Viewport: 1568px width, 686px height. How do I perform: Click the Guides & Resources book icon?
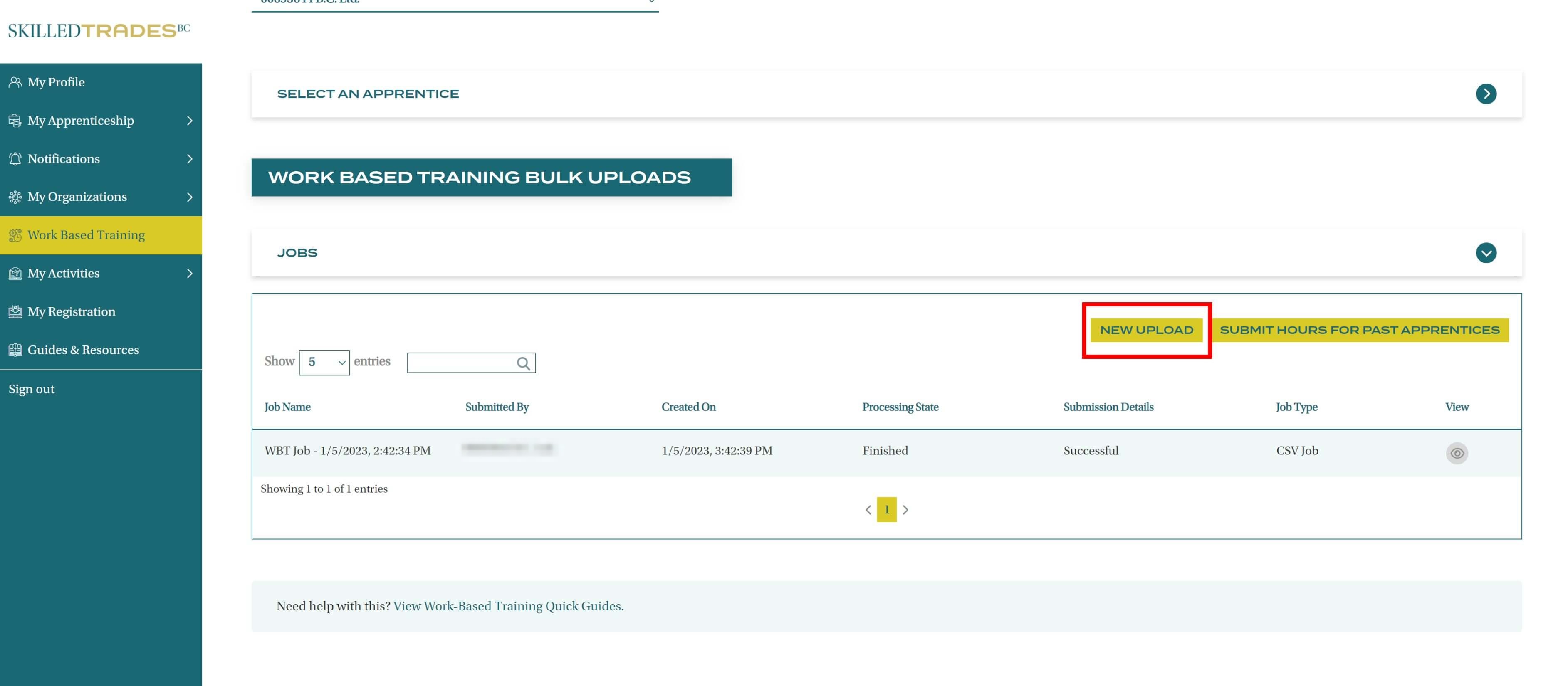tap(15, 350)
